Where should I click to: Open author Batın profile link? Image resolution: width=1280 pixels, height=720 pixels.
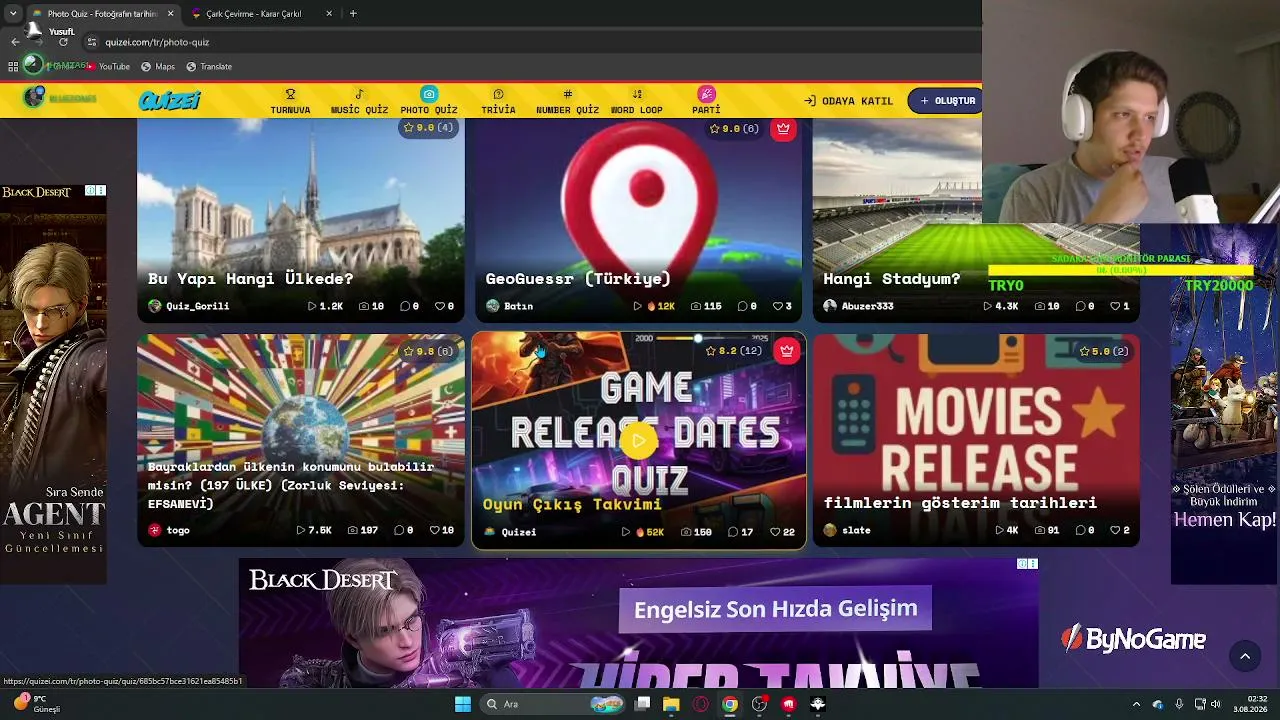click(510, 306)
